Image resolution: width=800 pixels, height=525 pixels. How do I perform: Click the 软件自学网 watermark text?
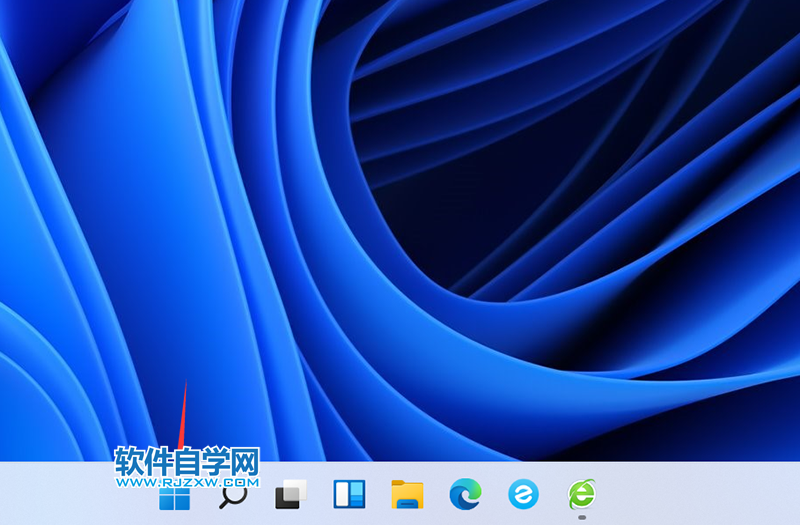(x=187, y=461)
